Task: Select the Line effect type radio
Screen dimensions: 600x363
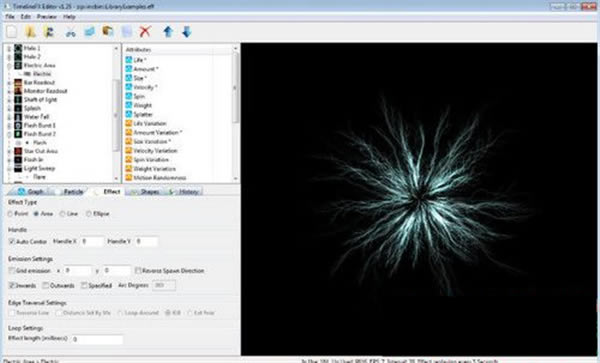Action: tap(62, 214)
